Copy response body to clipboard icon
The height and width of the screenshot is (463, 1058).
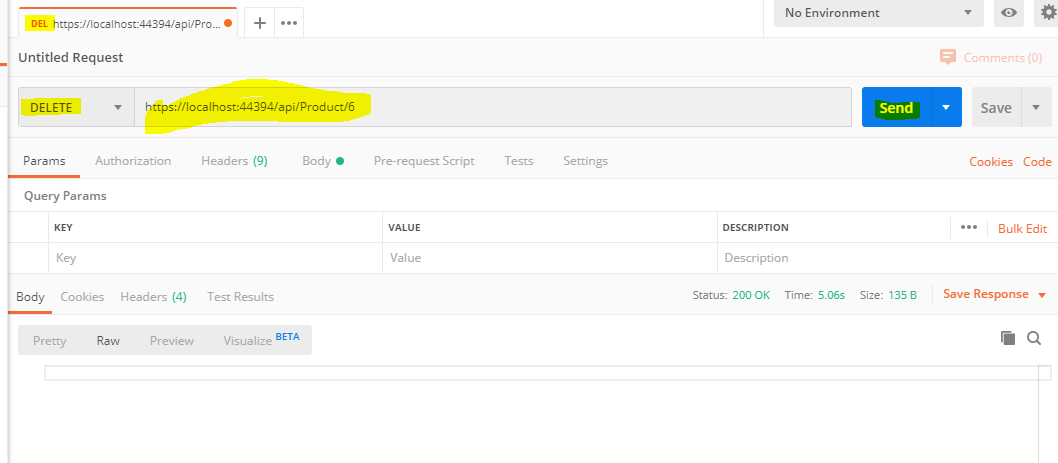pyautogui.click(x=1007, y=338)
